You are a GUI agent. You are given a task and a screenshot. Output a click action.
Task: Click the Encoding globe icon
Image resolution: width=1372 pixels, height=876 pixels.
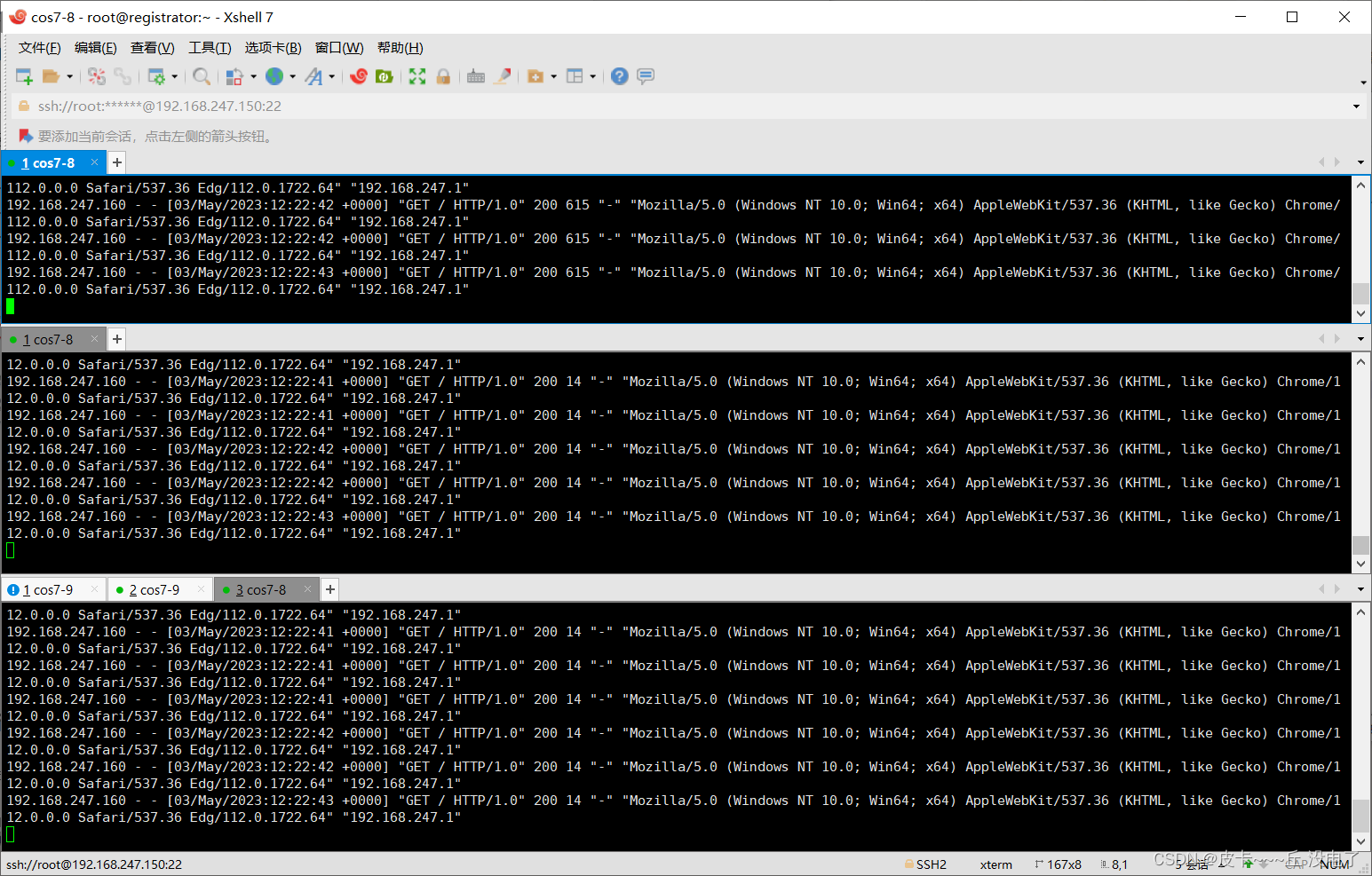point(274,76)
